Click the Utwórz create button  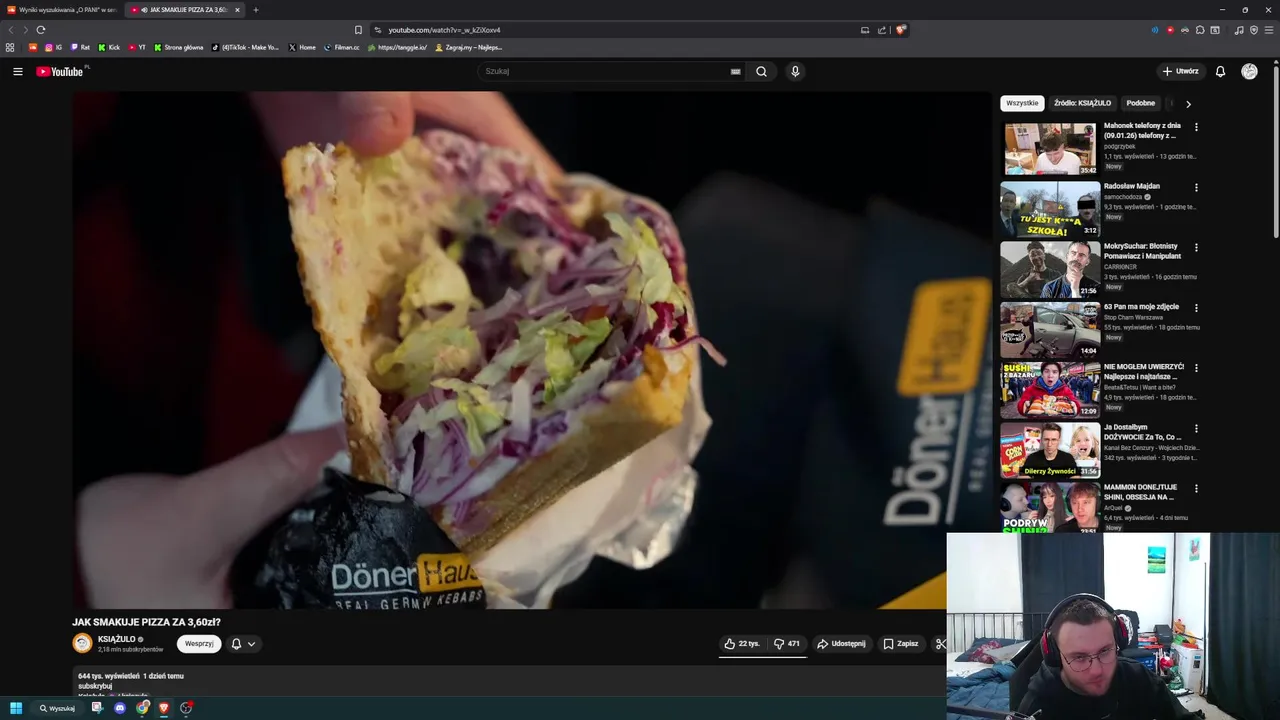(1180, 71)
